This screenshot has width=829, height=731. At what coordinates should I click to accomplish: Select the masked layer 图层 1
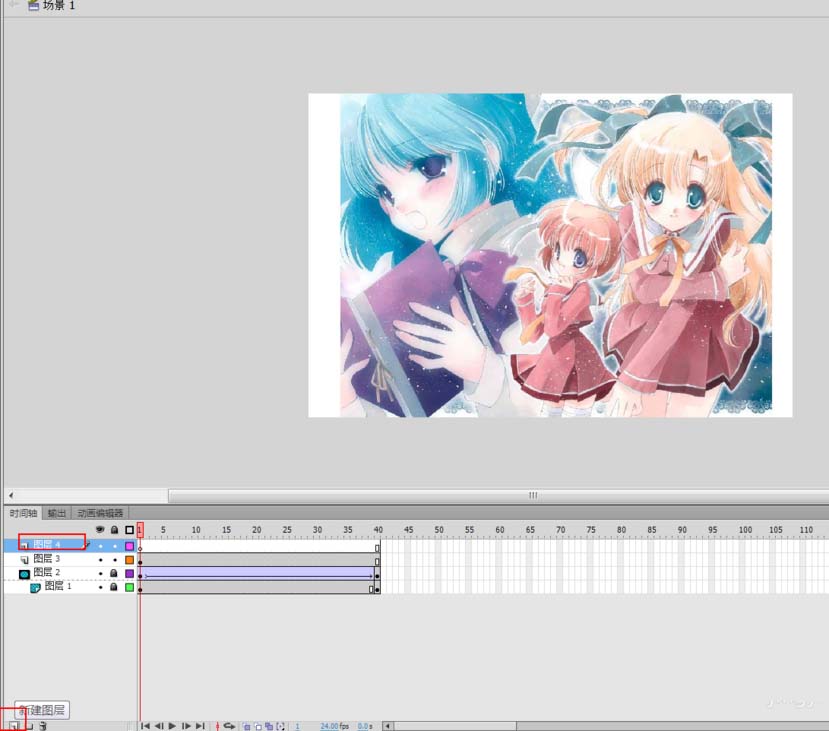pyautogui.click(x=58, y=586)
